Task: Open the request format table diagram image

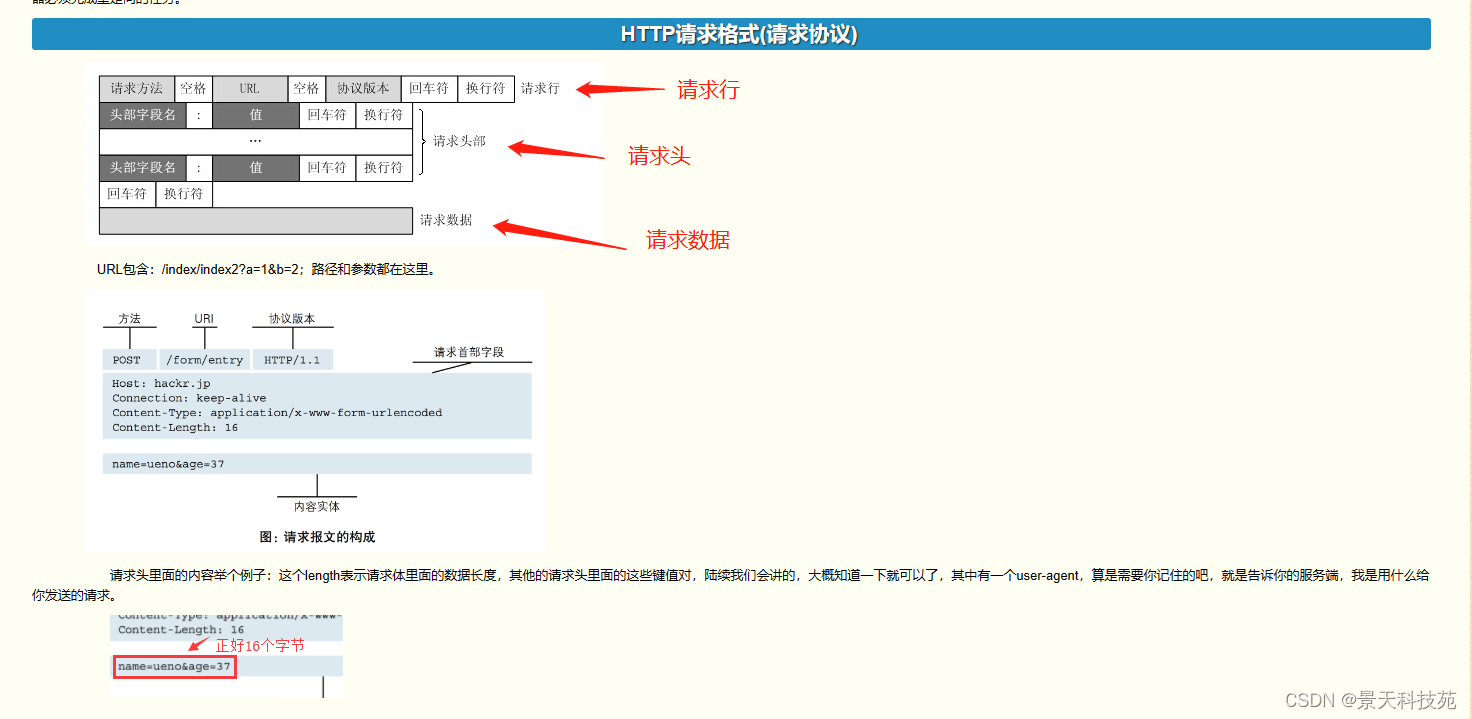Action: 345,155
